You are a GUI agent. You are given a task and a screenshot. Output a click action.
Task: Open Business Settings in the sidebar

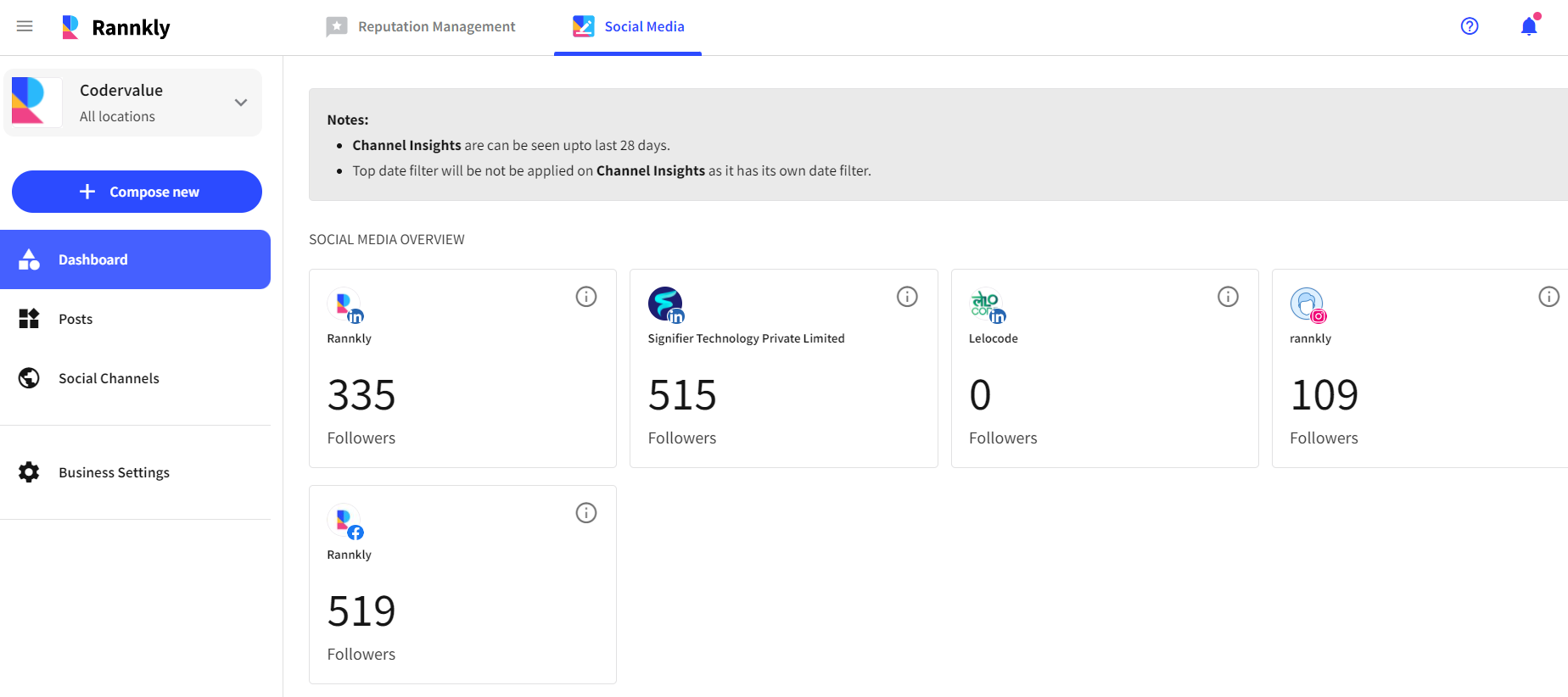coord(135,472)
